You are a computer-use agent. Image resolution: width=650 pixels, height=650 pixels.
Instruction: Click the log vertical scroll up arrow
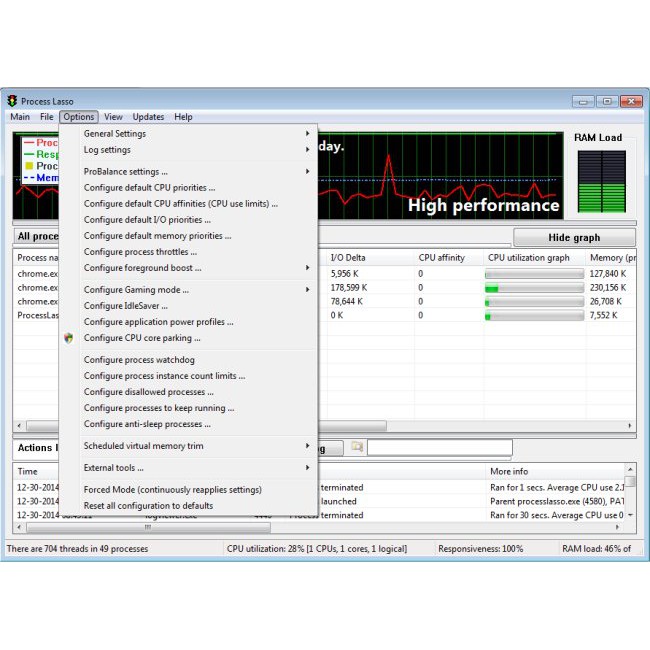click(630, 469)
